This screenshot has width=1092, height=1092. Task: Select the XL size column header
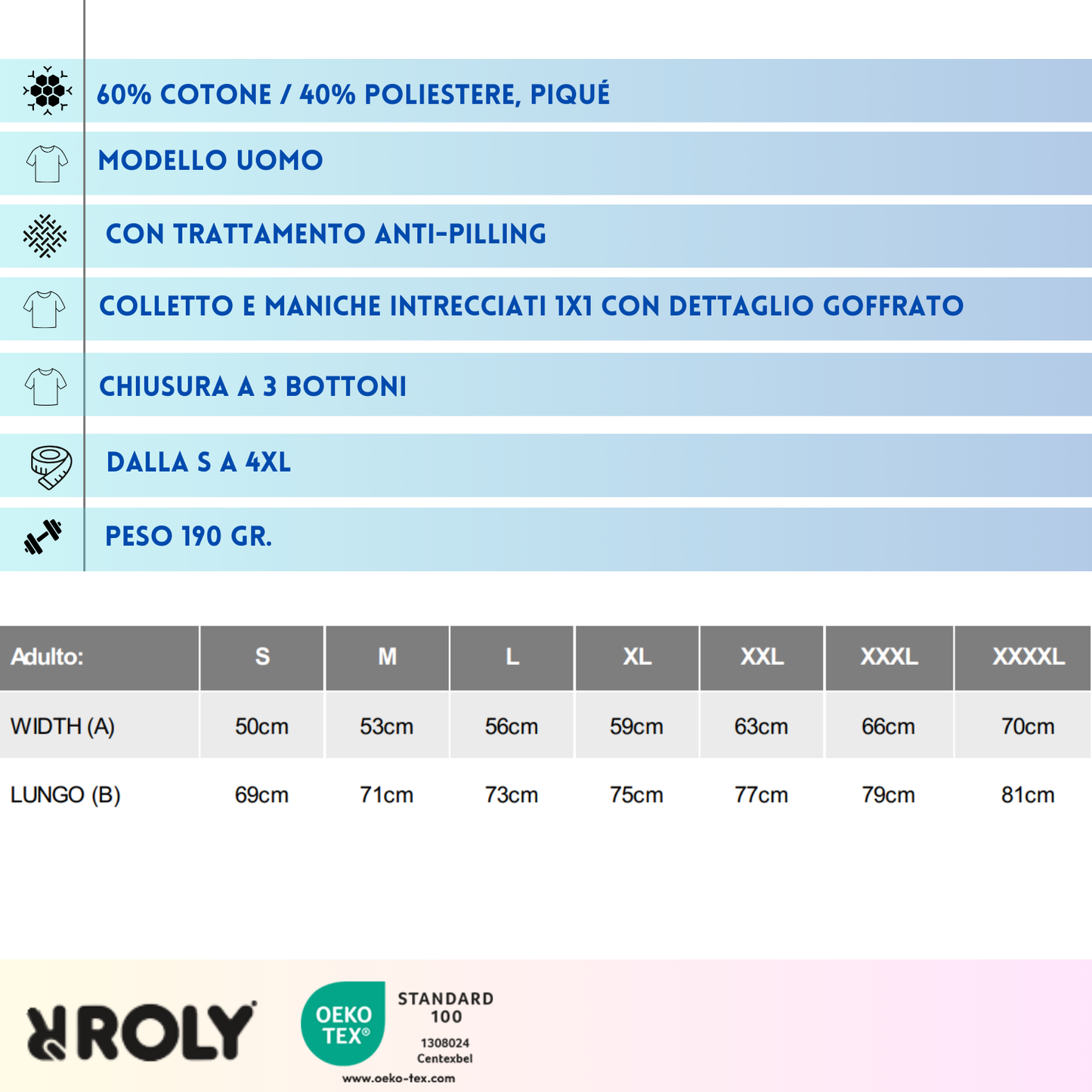point(637,657)
